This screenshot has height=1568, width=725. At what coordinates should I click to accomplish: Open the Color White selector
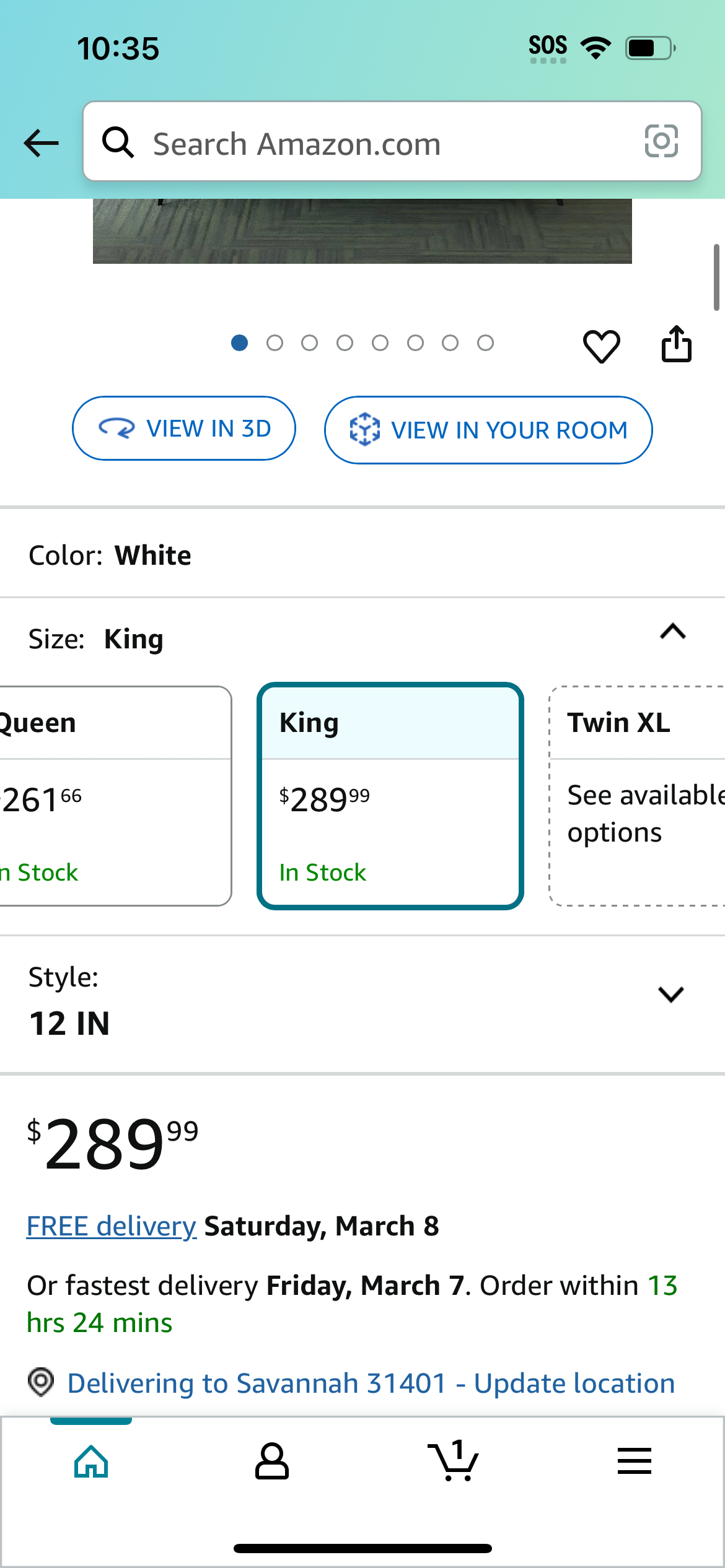(362, 555)
